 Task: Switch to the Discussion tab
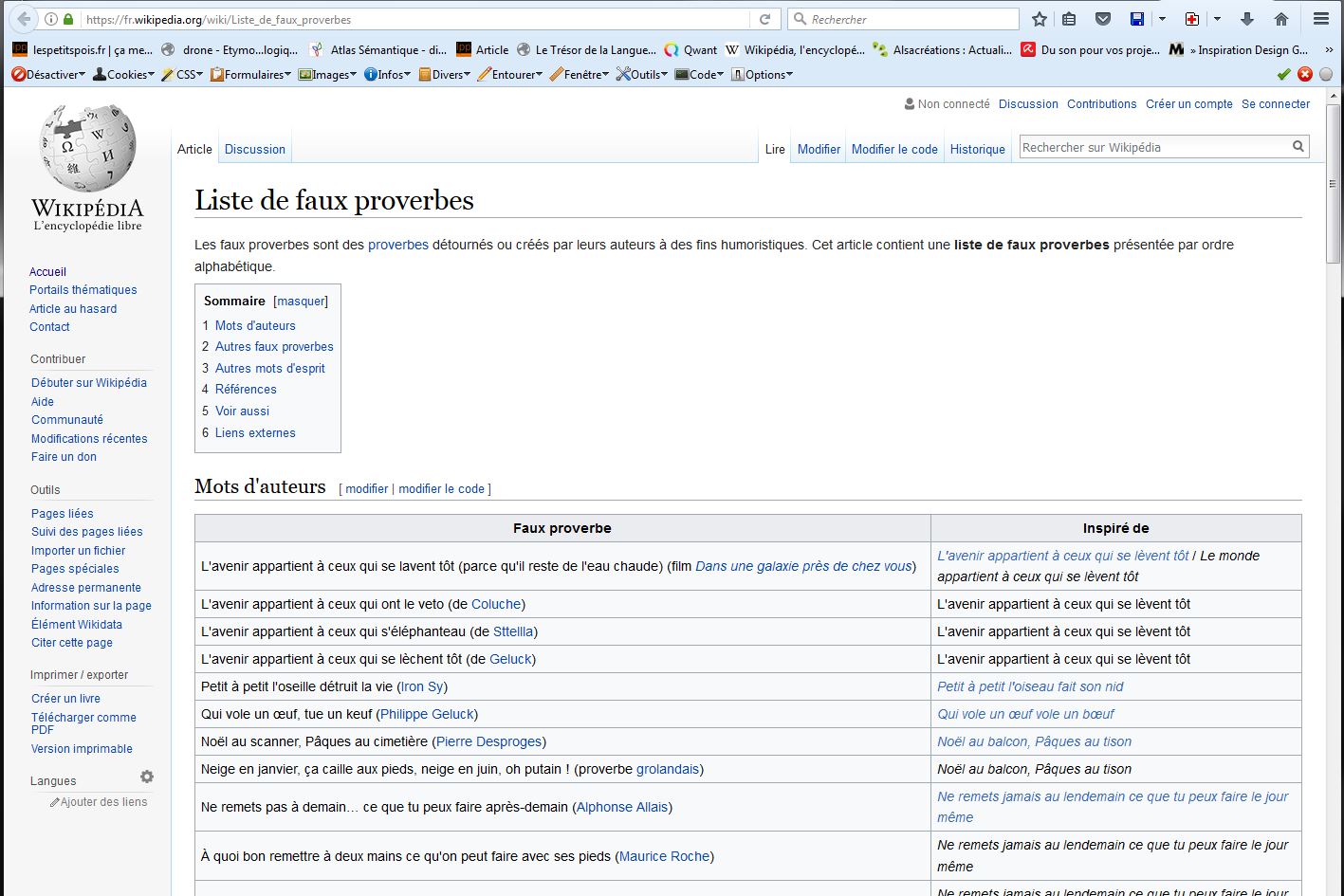[254, 149]
